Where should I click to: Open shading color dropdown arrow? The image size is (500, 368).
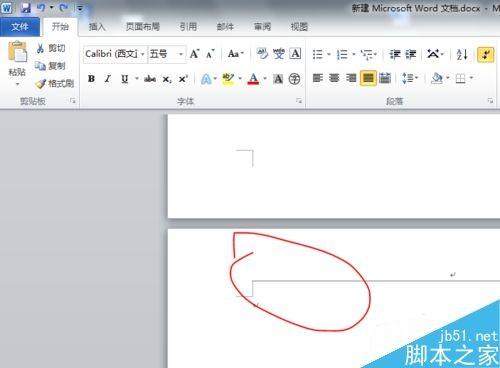point(448,78)
